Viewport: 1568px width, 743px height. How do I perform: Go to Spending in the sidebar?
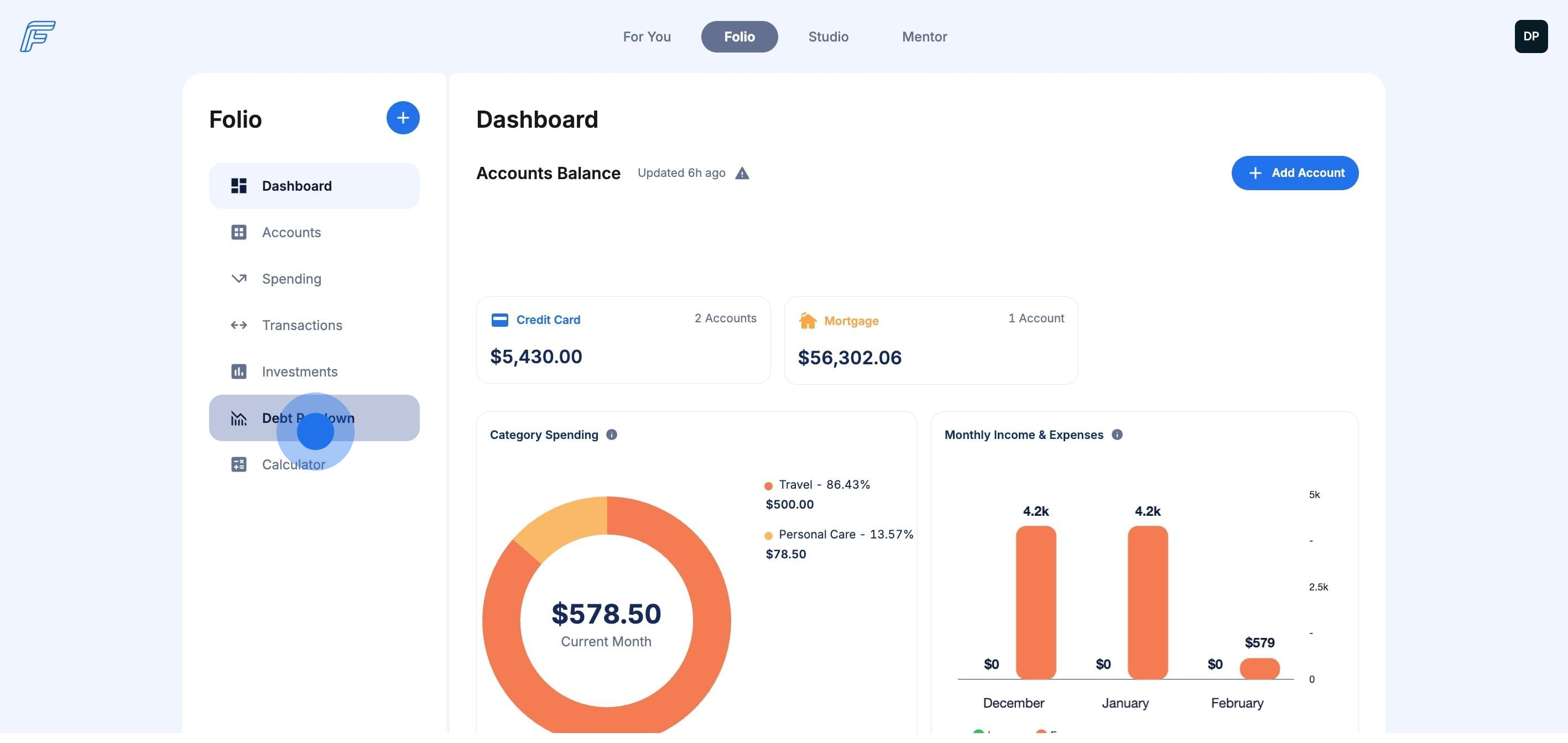[x=291, y=279]
